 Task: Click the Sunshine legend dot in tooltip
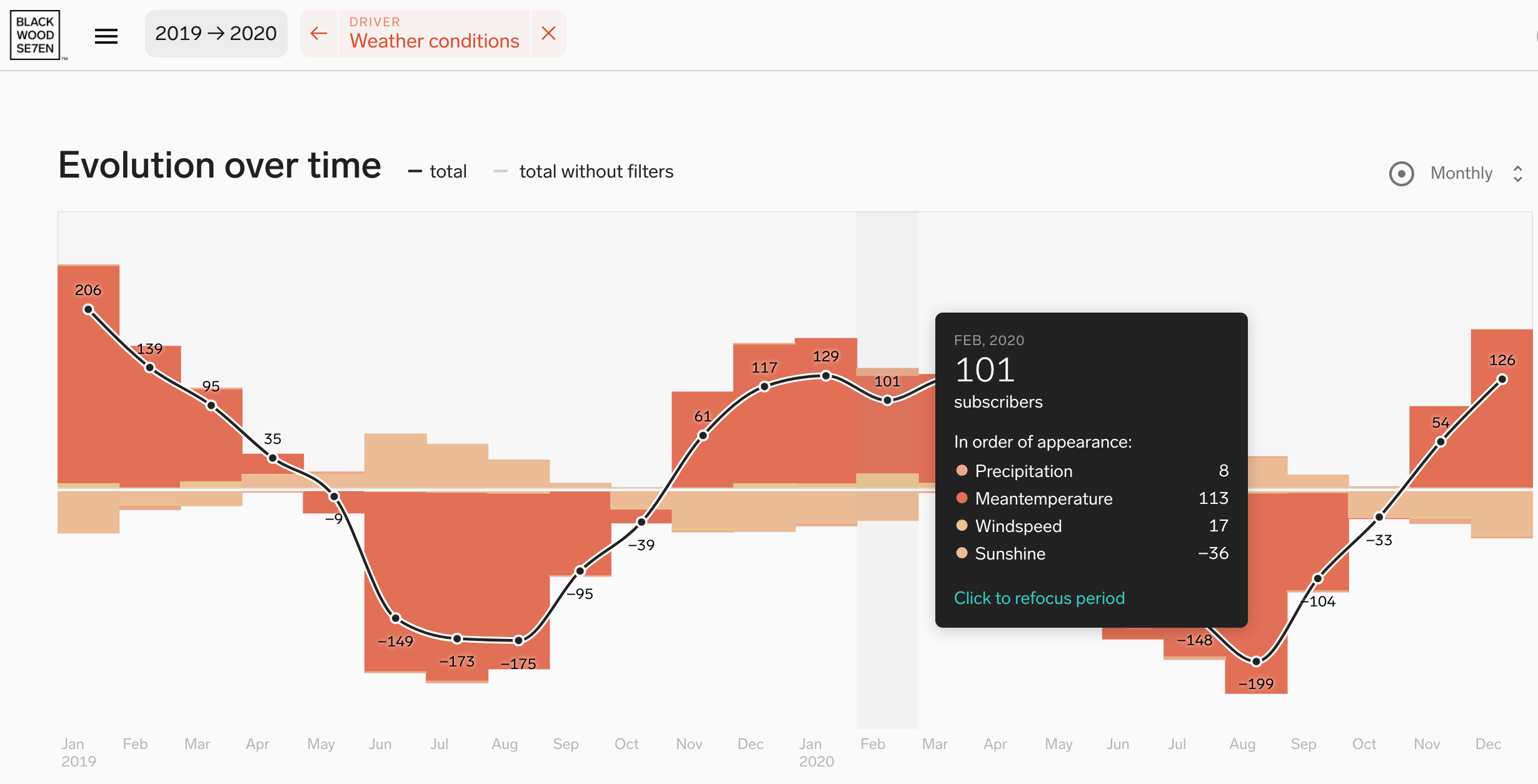tap(962, 553)
